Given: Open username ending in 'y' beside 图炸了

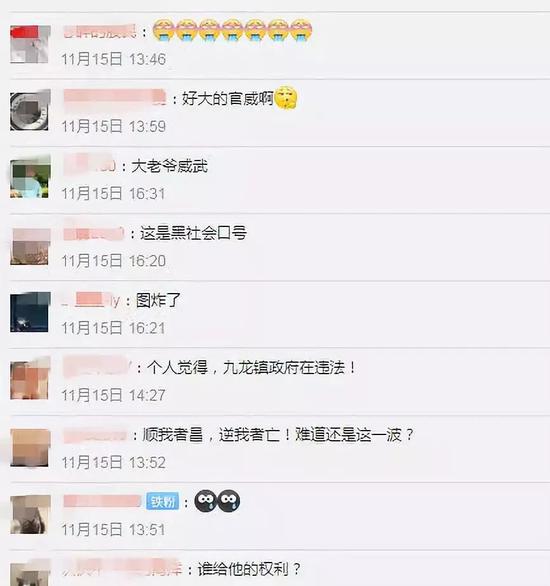Looking at the screenshot, I should 91,300.
